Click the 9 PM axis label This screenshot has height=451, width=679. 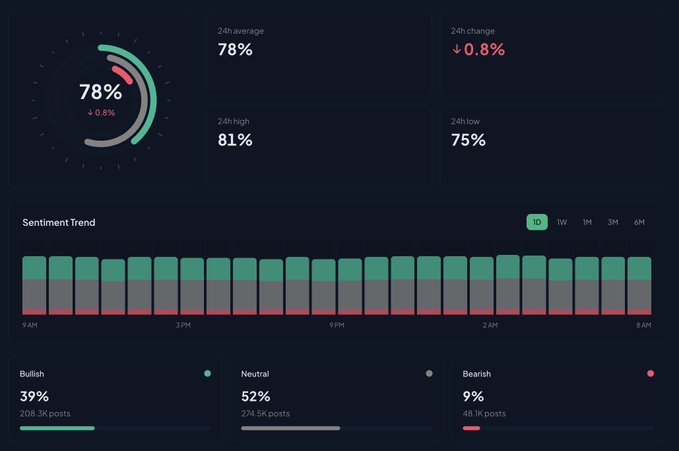(336, 325)
